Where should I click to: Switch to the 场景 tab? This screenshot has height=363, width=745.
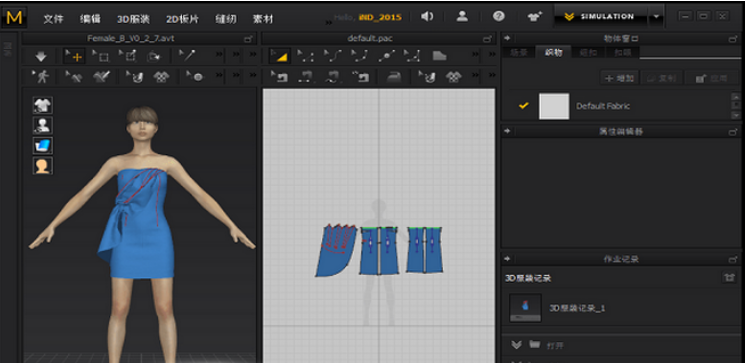tap(518, 53)
